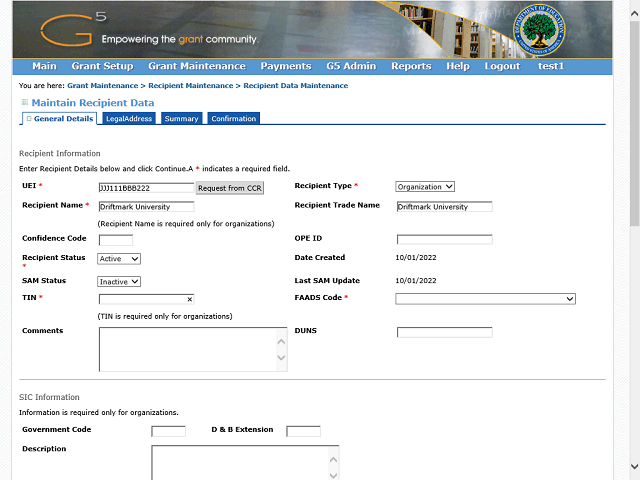This screenshot has width=640, height=480.
Task: Click the Description box scroll-up arrow
Action: 333,460
